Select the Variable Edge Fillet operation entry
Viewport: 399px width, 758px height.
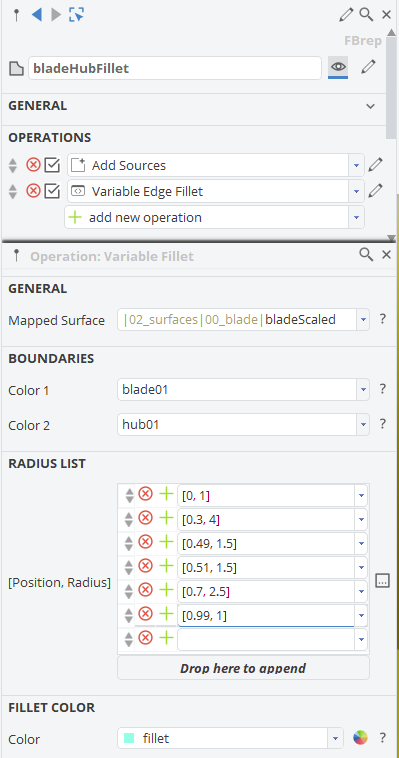coord(208,191)
